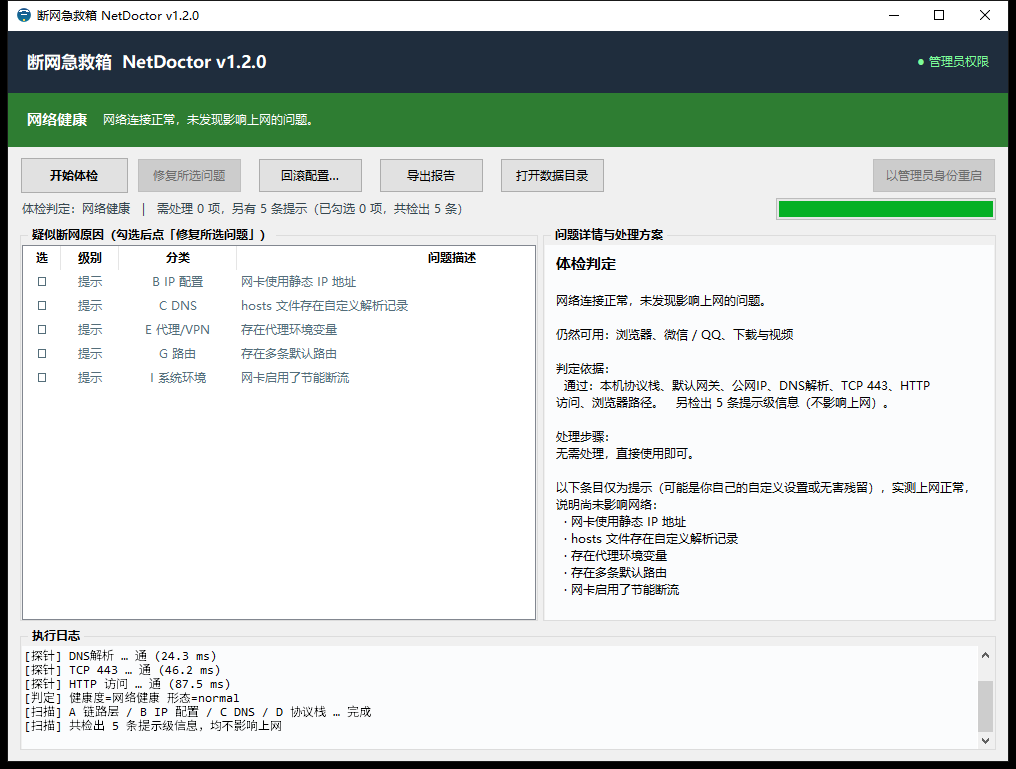Click 处理步骤 text in details panel
This screenshot has height=769, width=1016.
click(583, 437)
